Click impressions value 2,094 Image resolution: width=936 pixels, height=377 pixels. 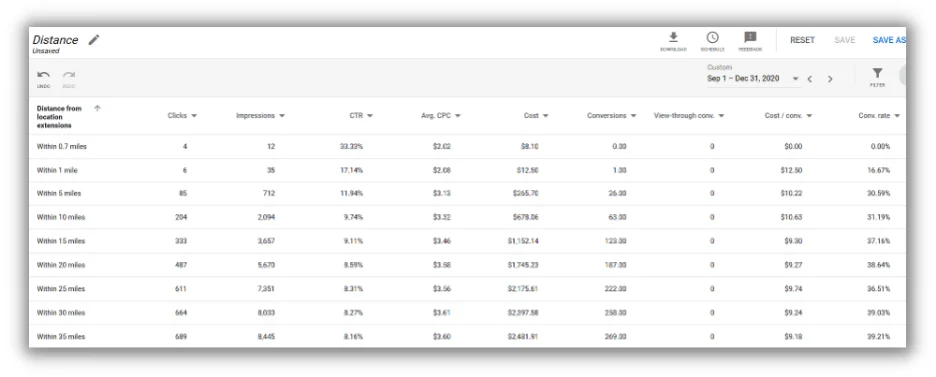click(x=266, y=218)
